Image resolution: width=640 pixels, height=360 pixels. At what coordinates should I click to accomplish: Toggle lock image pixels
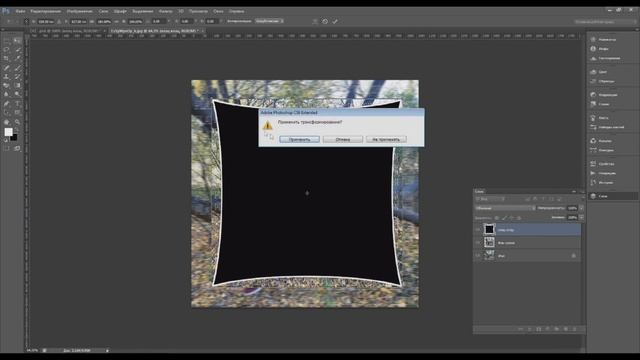[x=504, y=218]
